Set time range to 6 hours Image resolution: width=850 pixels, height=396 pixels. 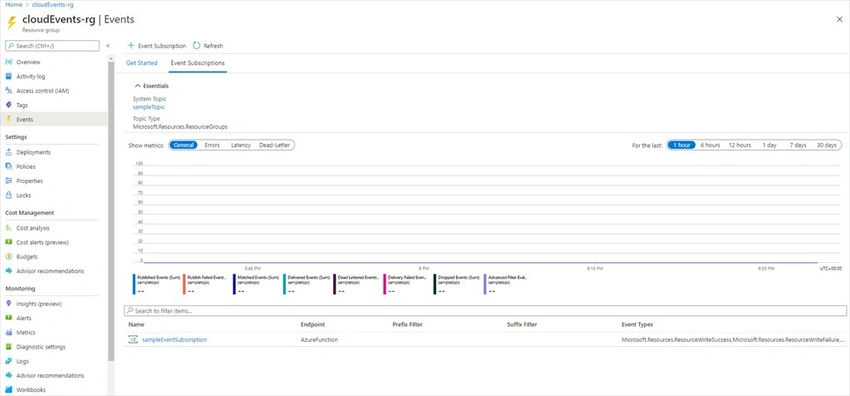[x=710, y=145]
